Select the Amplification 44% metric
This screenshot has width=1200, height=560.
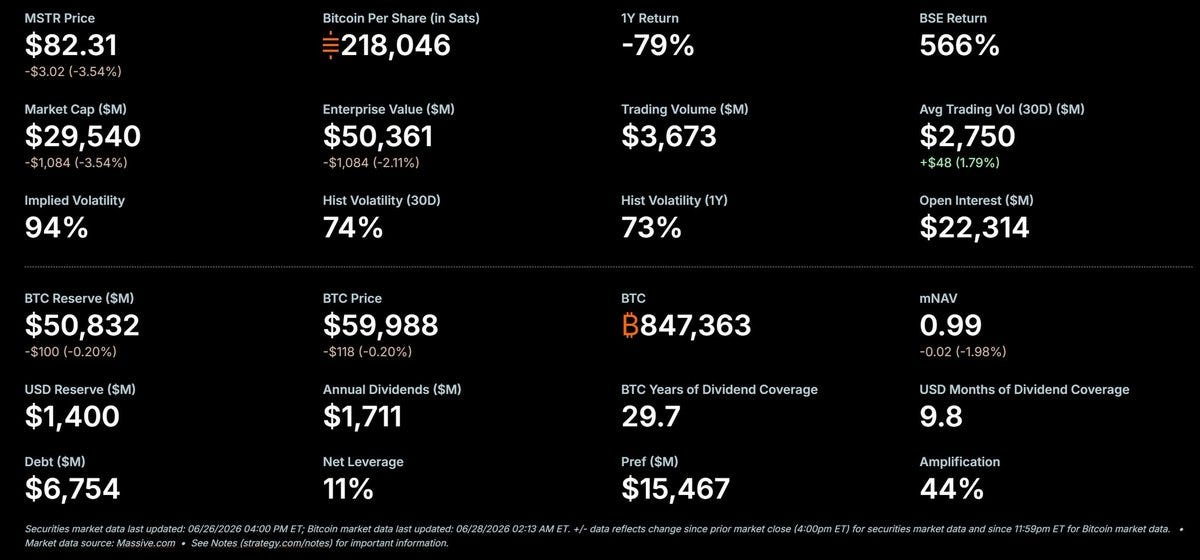(x=951, y=488)
